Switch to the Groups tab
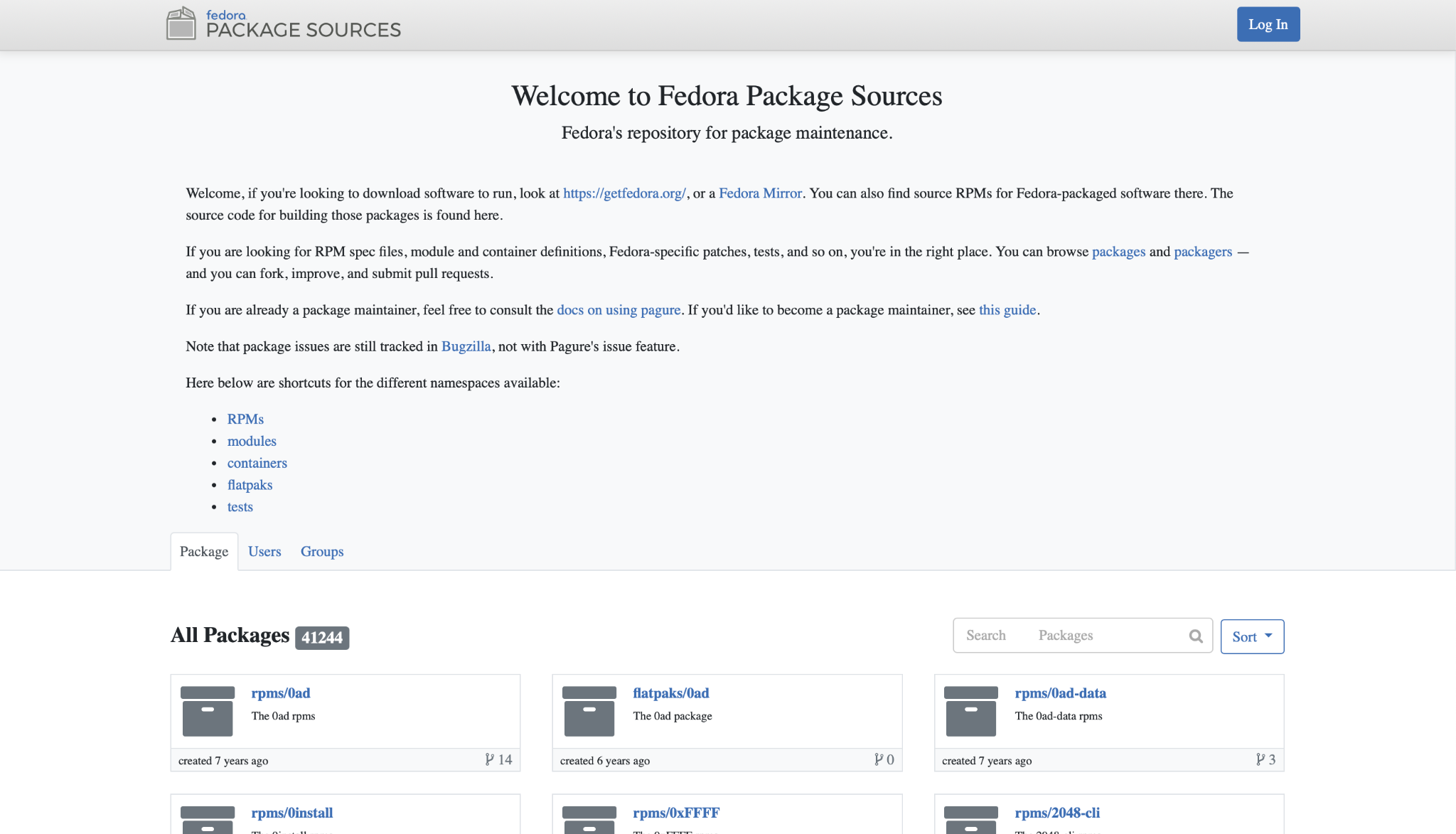Screen dimensions: 1456x834 pos(322,552)
